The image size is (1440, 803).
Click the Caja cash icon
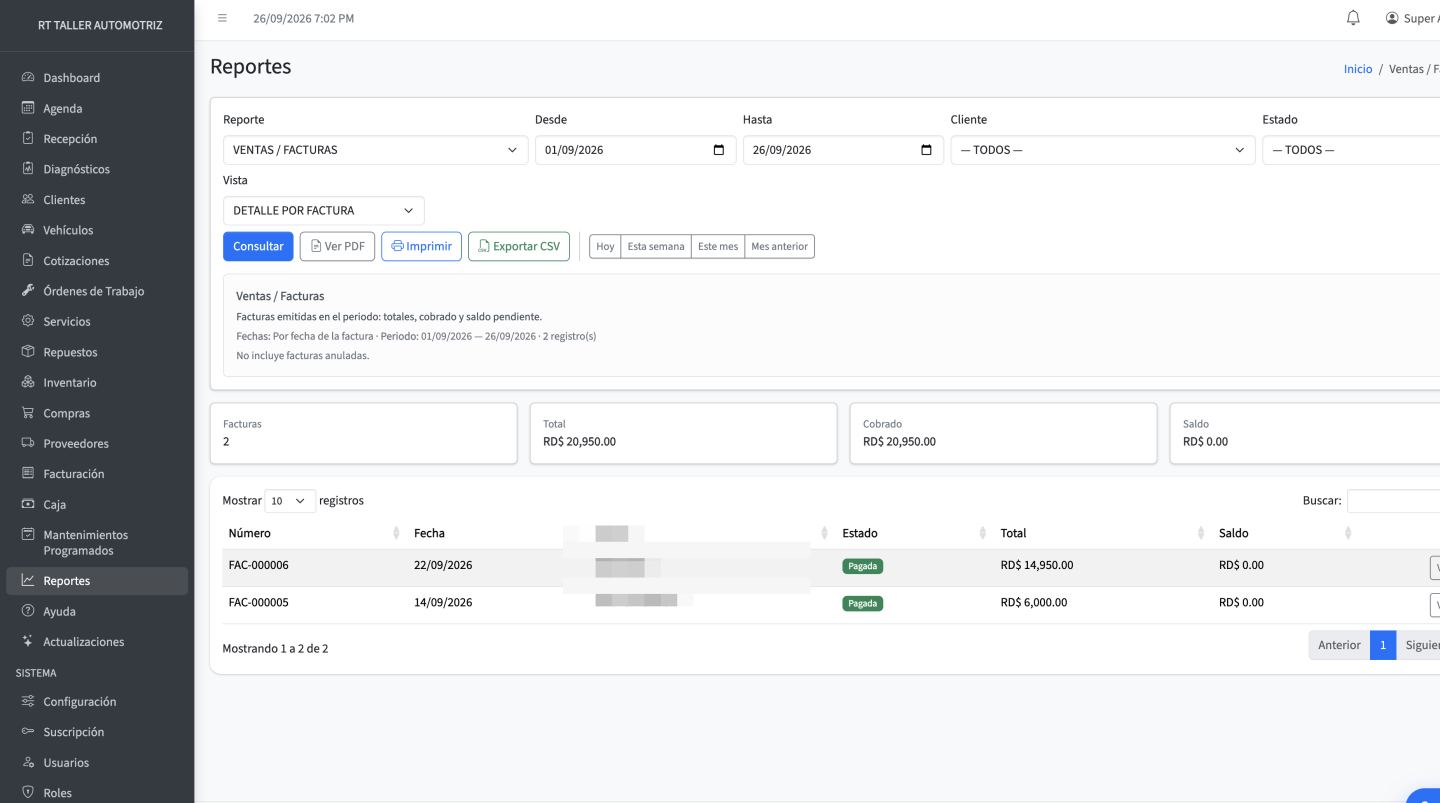coord(28,504)
